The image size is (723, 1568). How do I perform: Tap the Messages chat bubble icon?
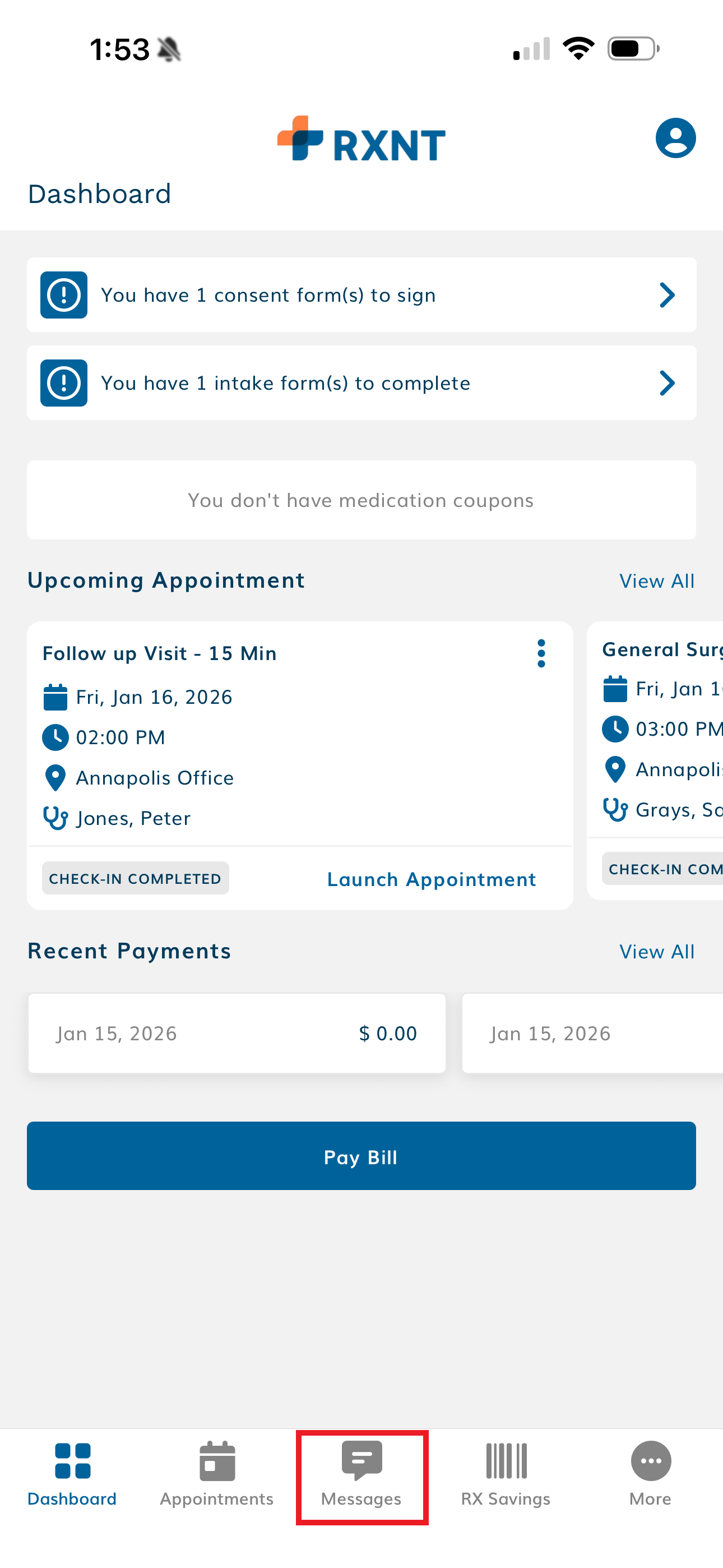pos(361,1460)
